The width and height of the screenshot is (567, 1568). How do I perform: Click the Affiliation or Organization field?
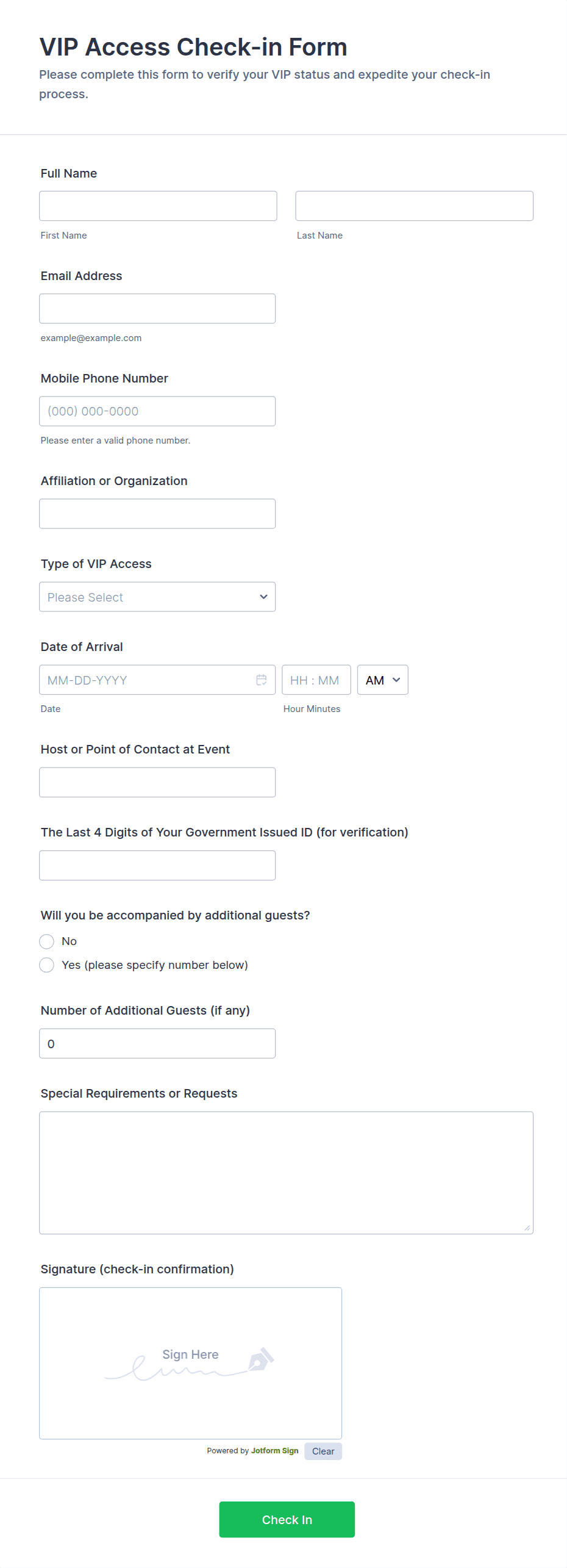157,513
